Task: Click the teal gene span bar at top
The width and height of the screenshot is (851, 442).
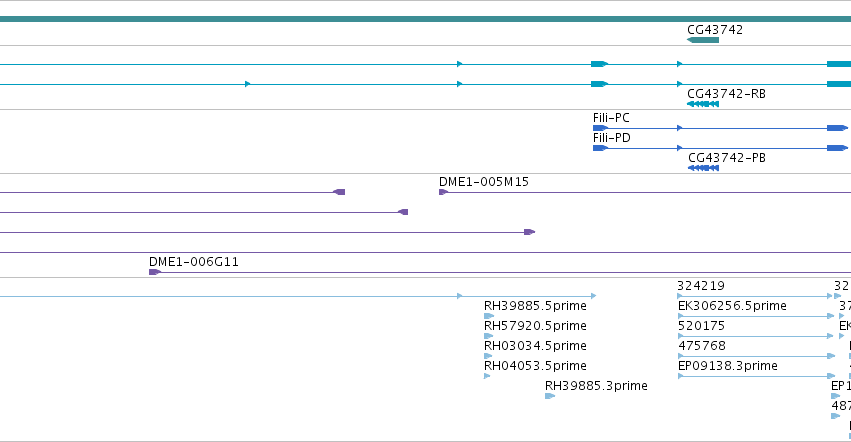Action: (426, 19)
